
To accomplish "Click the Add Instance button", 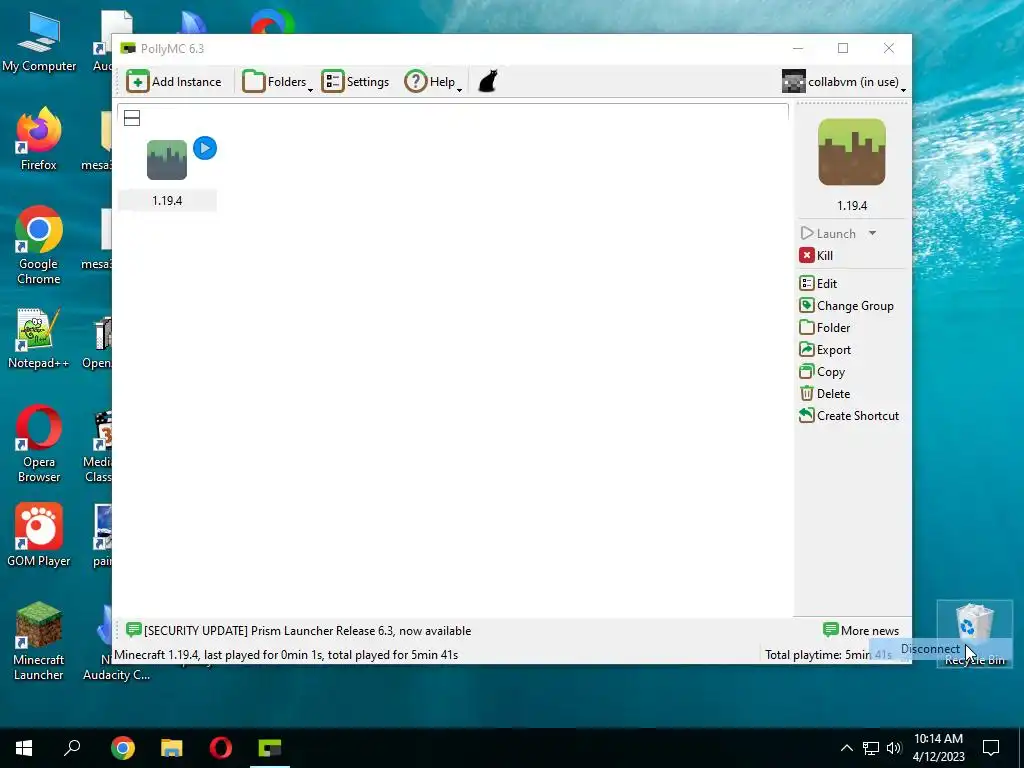I will coord(174,82).
